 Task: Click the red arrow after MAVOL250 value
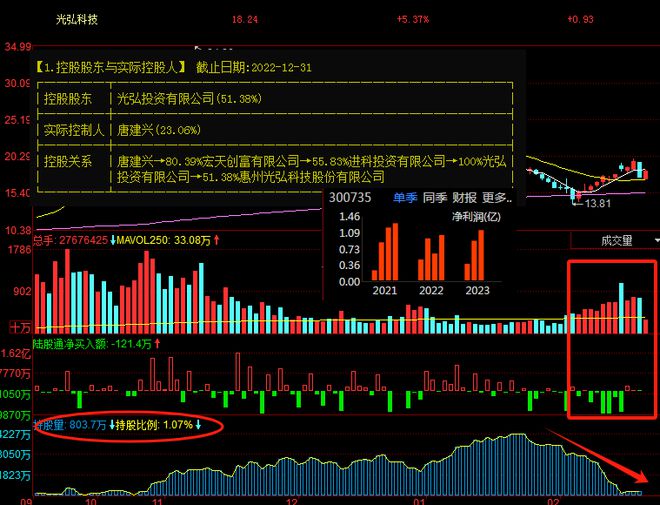216,240
